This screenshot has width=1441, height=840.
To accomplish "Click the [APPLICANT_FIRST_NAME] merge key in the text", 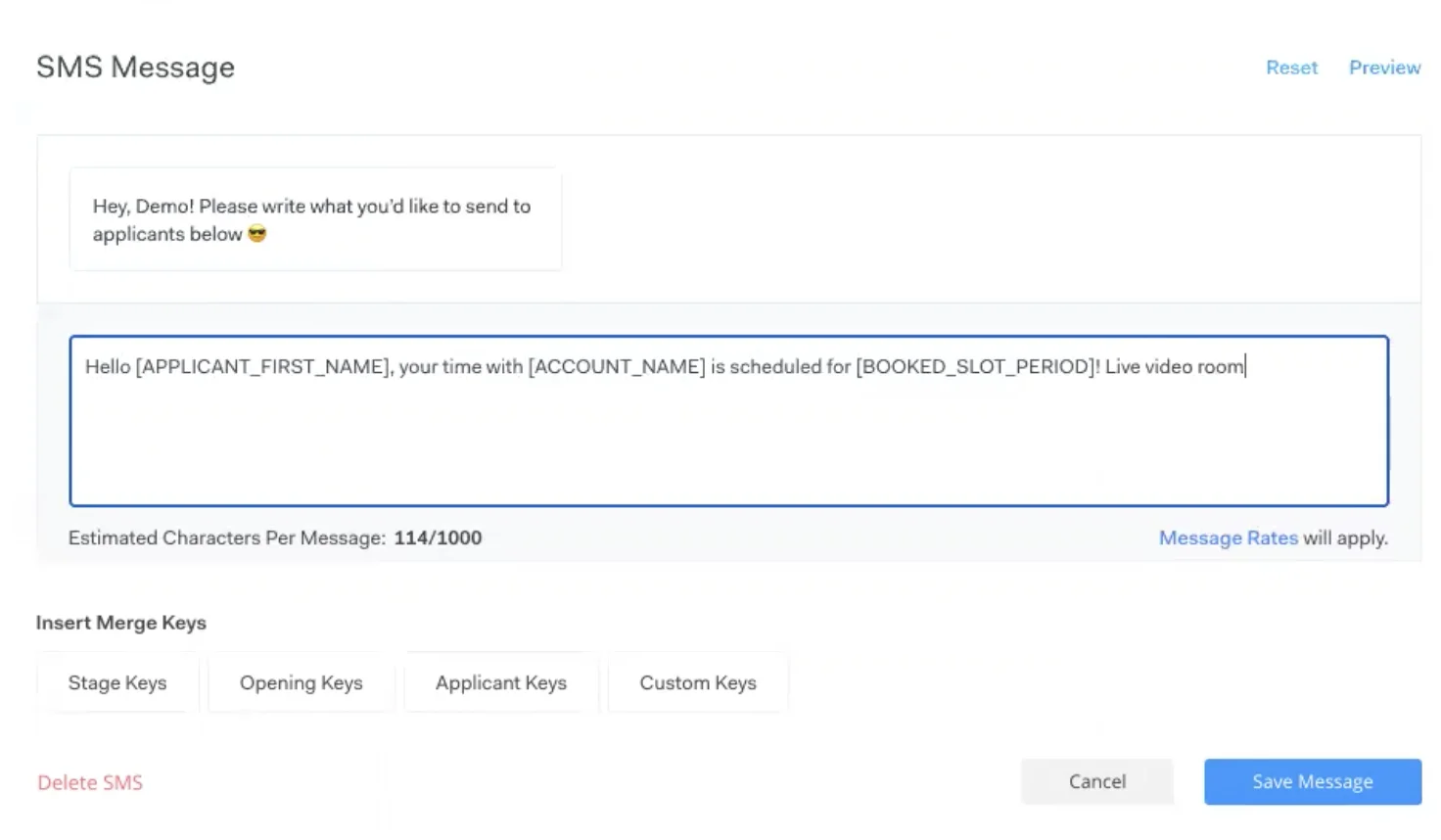I will (263, 367).
